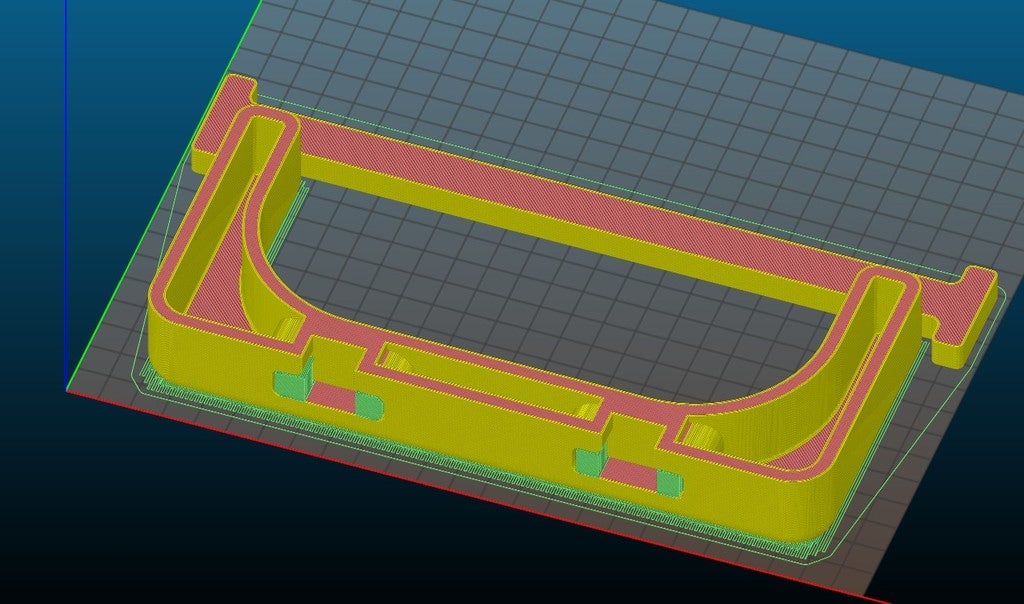Select the green support block near the front

click(290, 382)
